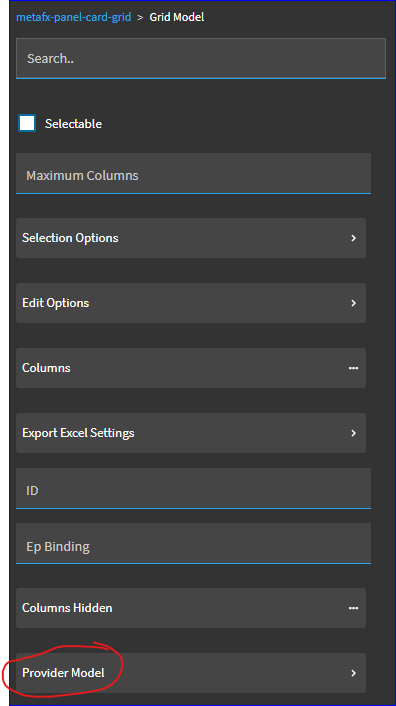Viewport: 396px width, 706px height.
Task: Expand the Export Excel Settings section
Action: pos(191,433)
